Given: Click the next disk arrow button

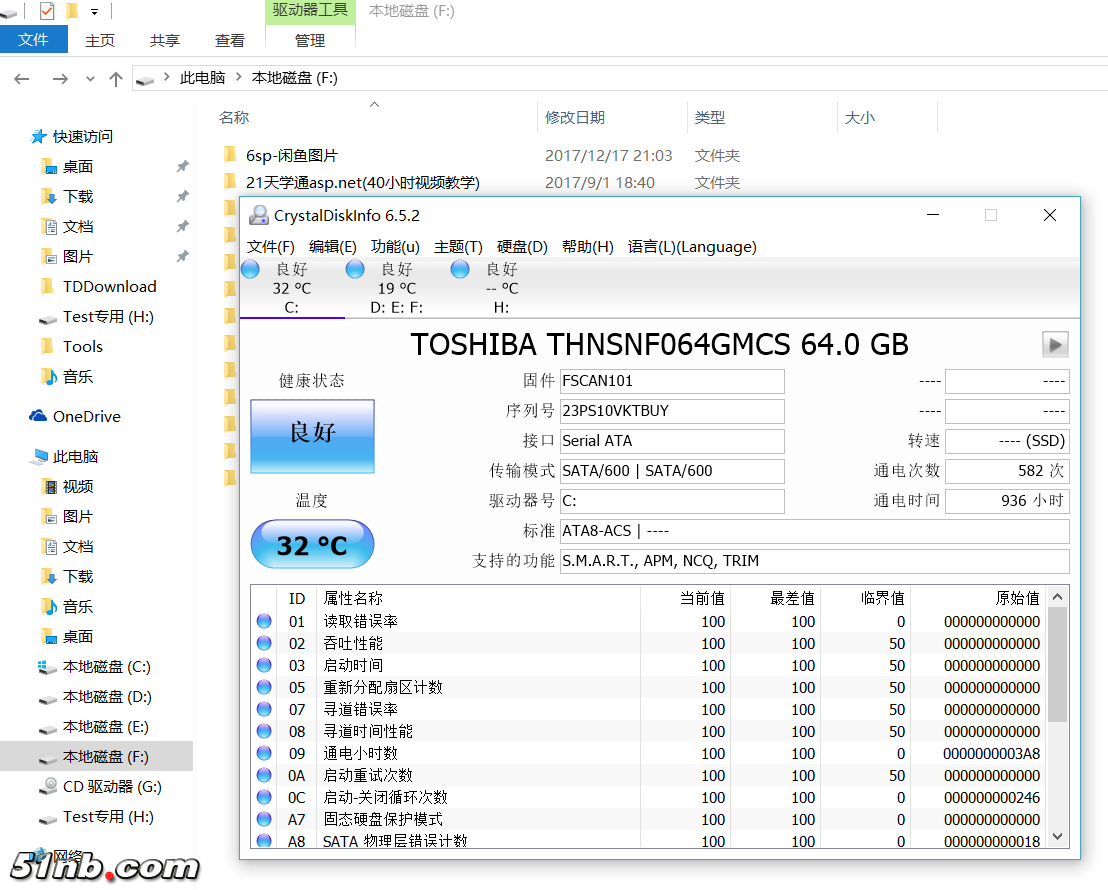Looking at the screenshot, I should pos(1055,345).
